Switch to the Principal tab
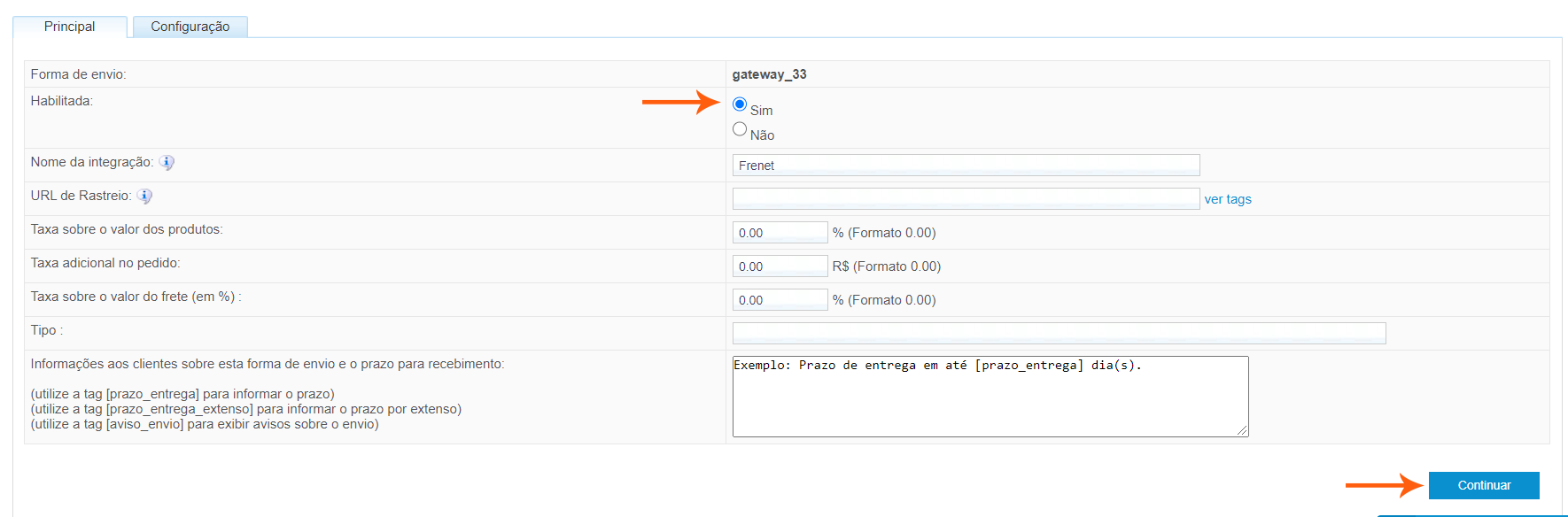 coord(69,27)
